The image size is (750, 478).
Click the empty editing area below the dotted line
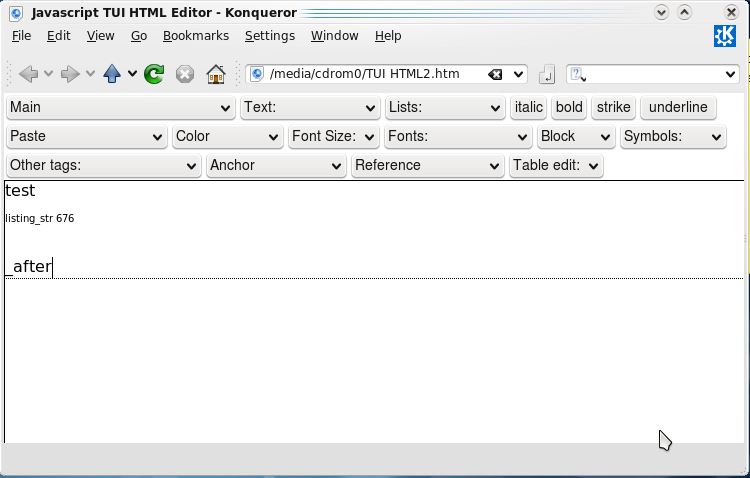pos(374,359)
